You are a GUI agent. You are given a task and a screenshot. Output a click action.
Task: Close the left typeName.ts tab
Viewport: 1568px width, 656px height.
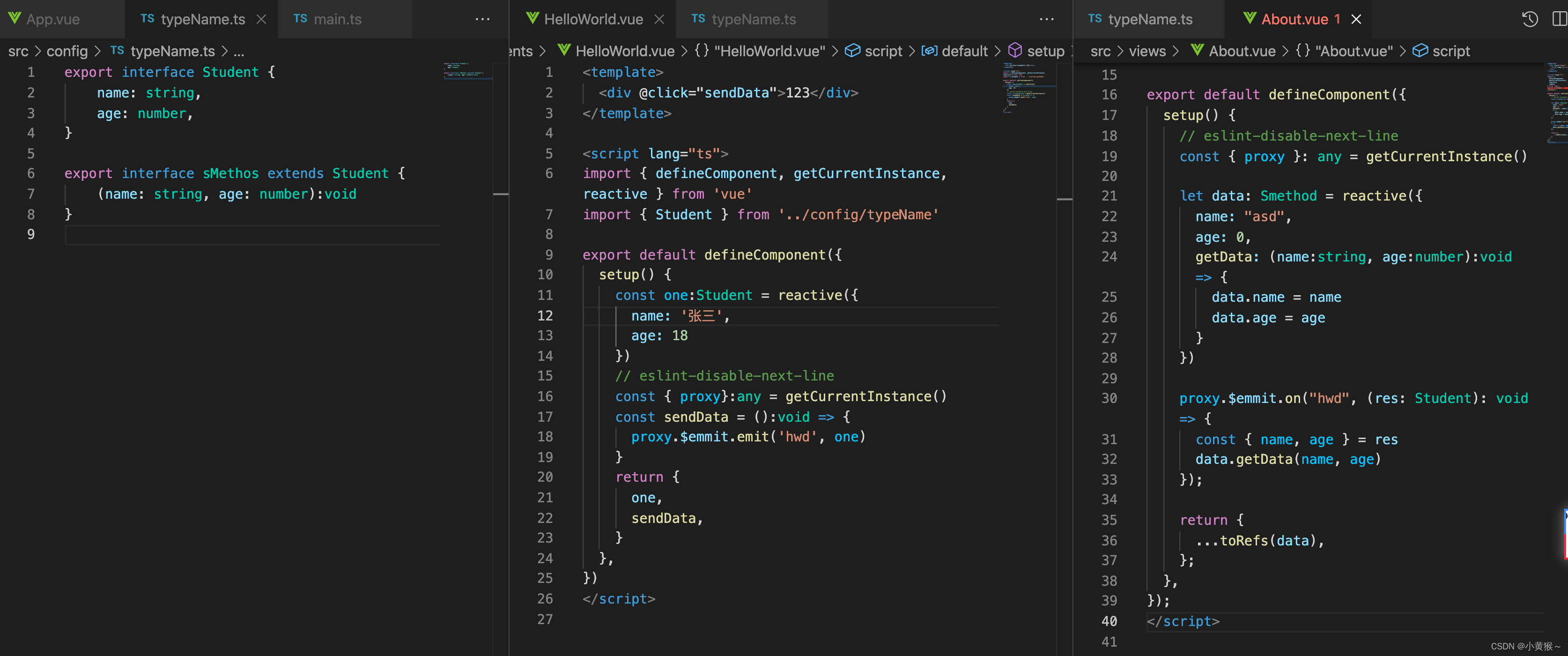click(x=261, y=20)
